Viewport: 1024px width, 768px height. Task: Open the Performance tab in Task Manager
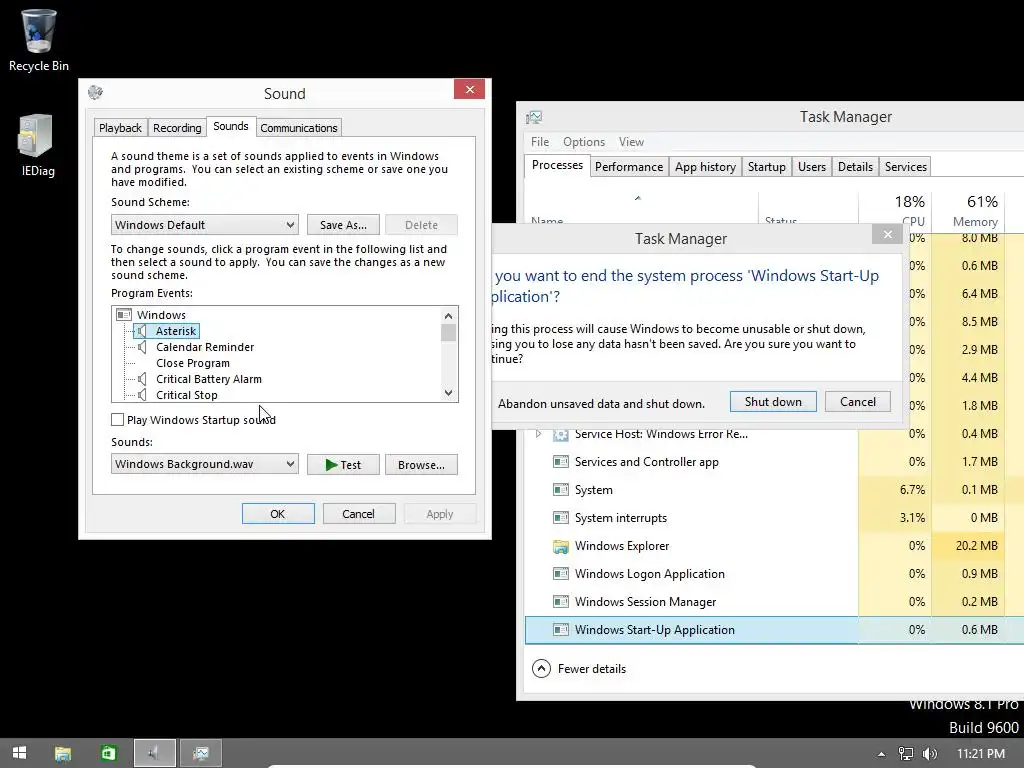[629, 167]
